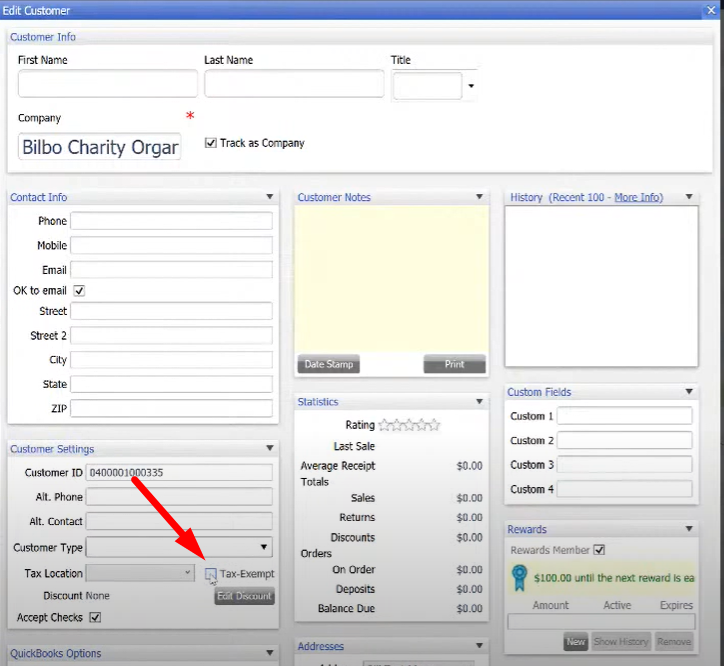Collapse the Contact Info panel
Image resolution: width=724 pixels, height=666 pixels.
[270, 197]
